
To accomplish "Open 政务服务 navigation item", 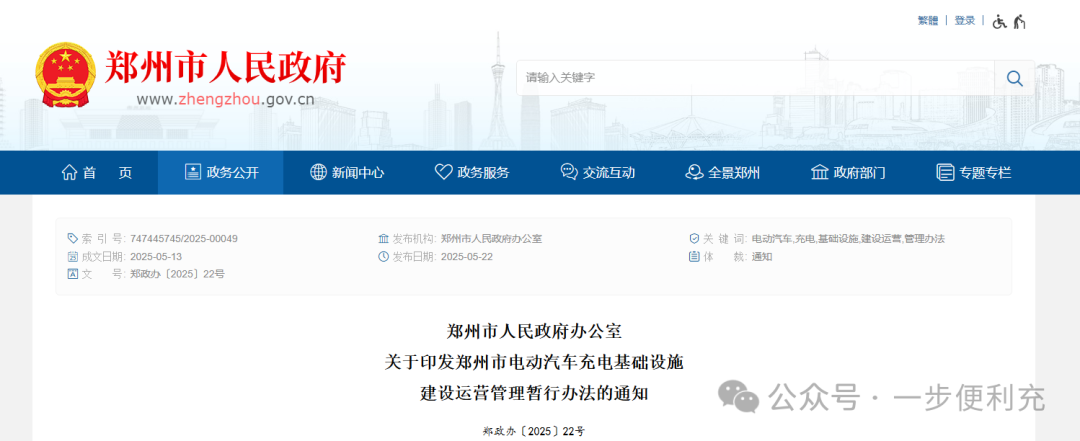I will [x=472, y=172].
